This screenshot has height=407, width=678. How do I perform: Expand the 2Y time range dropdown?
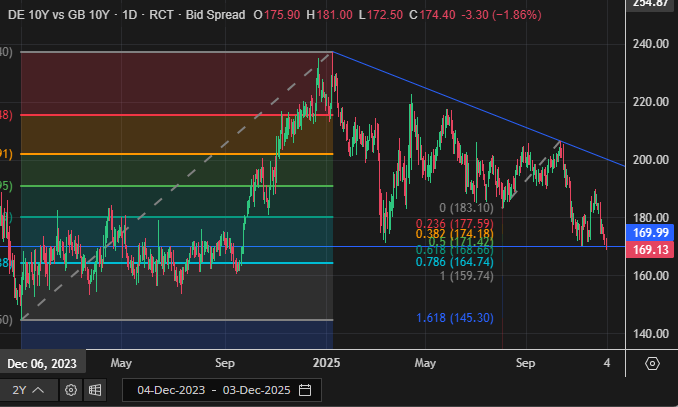[x=27, y=390]
